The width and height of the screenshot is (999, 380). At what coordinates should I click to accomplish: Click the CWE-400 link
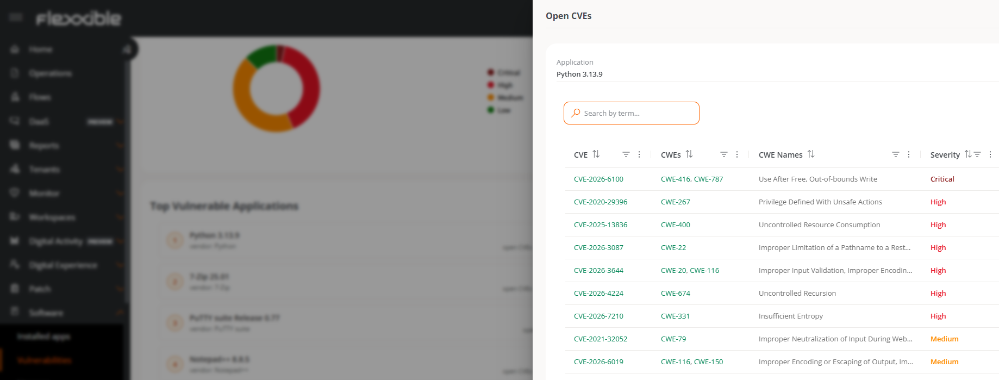point(675,225)
